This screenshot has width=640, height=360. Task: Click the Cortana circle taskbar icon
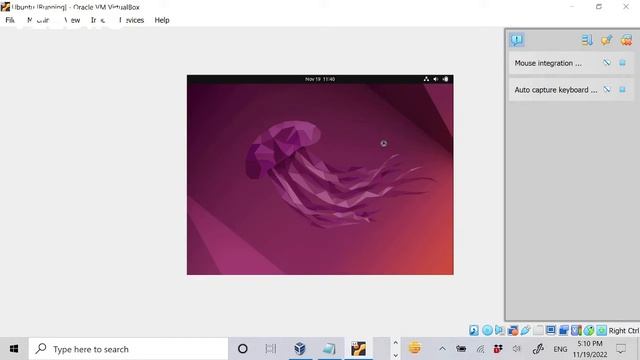click(x=243, y=349)
